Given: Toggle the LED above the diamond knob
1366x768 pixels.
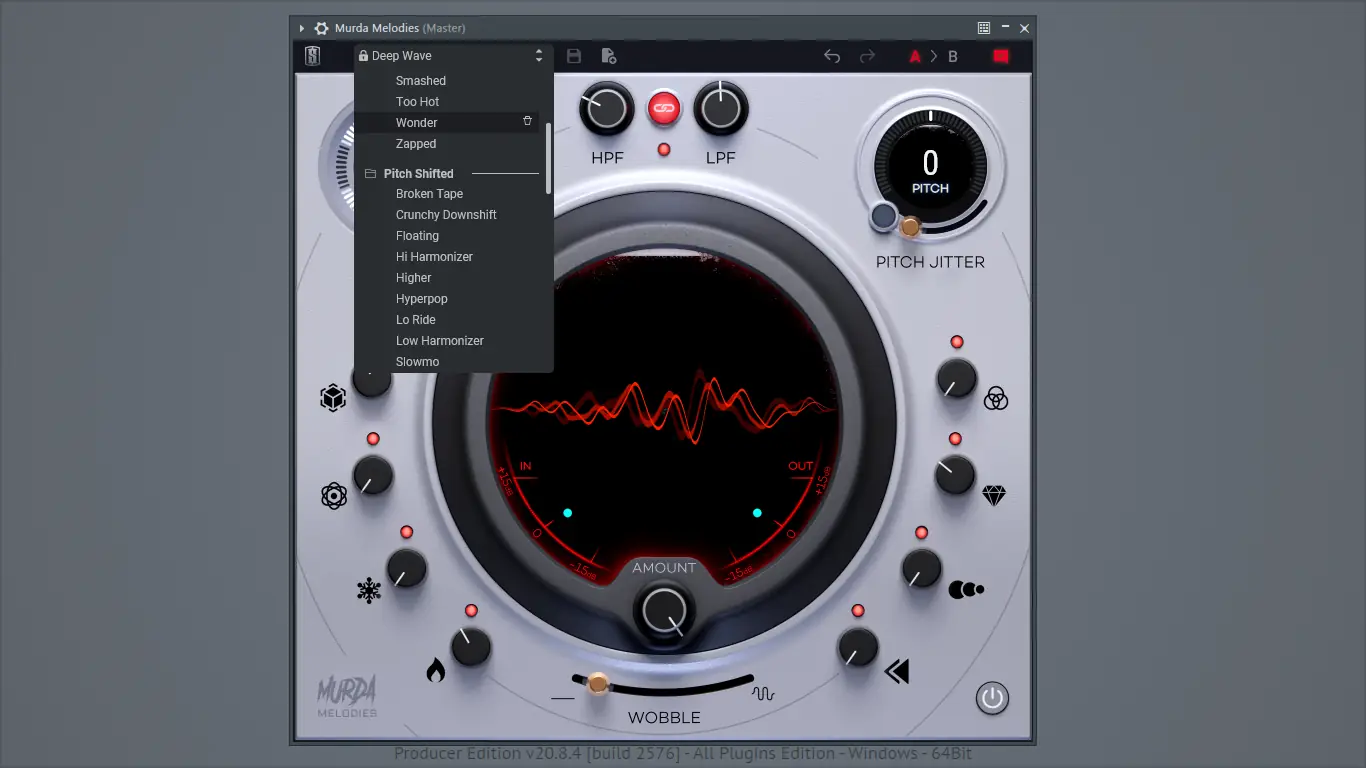Looking at the screenshot, I should pyautogui.click(x=955, y=439).
